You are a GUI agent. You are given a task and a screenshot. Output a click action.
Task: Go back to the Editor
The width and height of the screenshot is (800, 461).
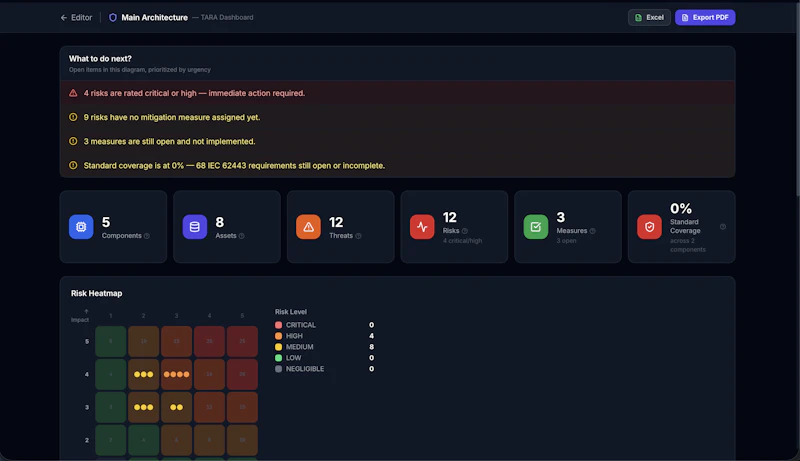(77, 17)
